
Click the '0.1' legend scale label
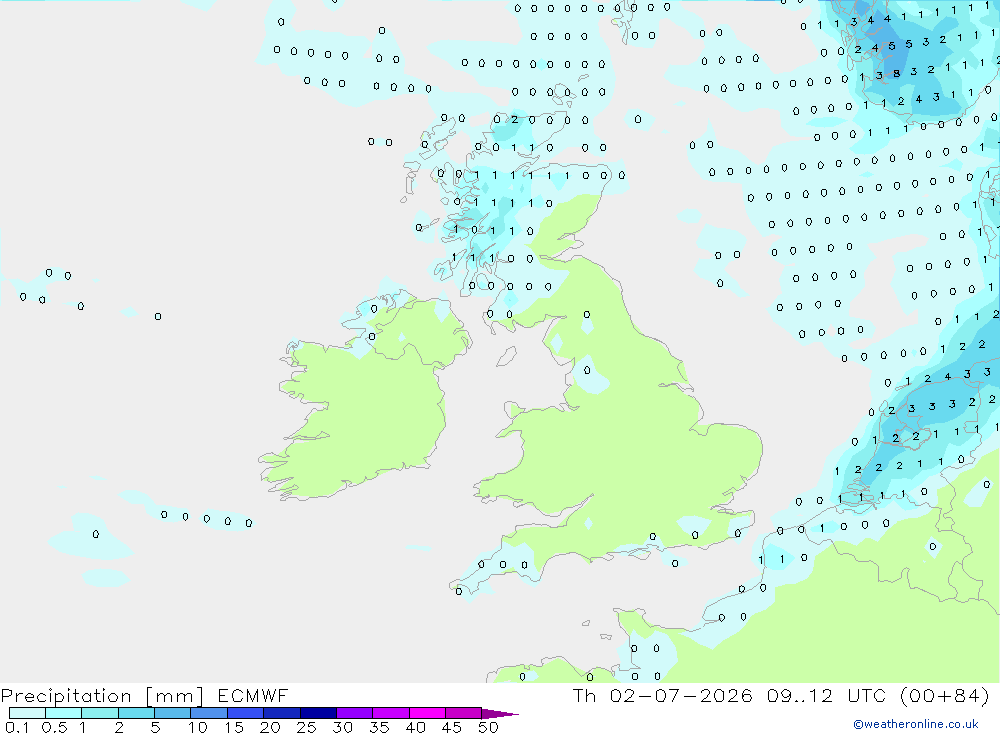coord(17,727)
